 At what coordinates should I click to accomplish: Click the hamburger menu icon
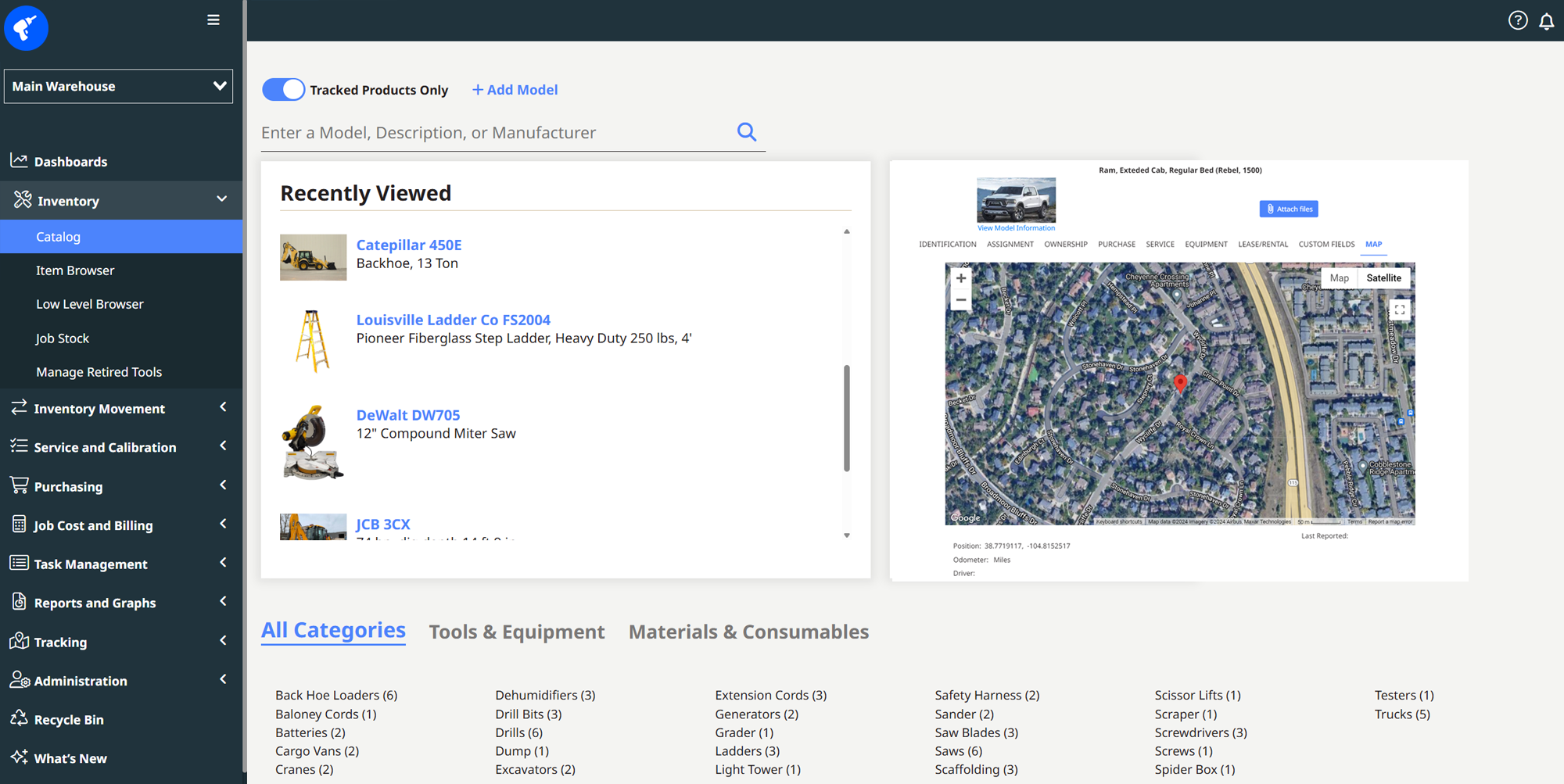[213, 20]
